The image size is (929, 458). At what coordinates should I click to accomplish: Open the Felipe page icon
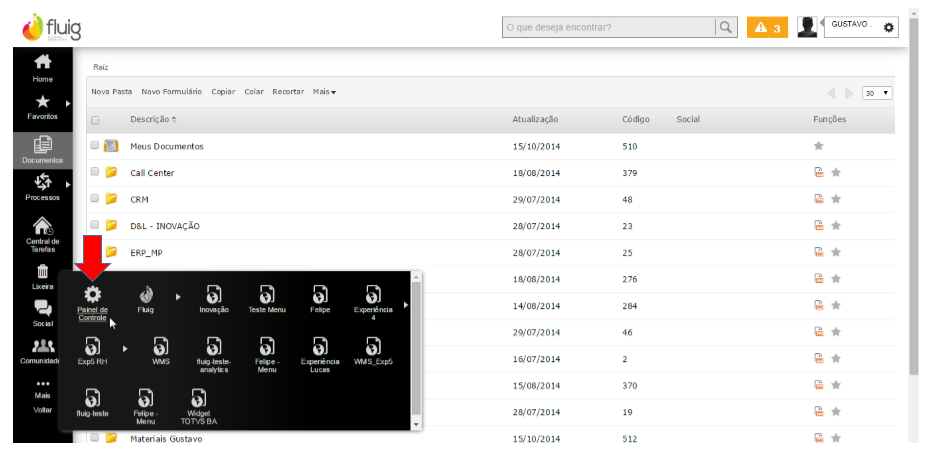320,294
